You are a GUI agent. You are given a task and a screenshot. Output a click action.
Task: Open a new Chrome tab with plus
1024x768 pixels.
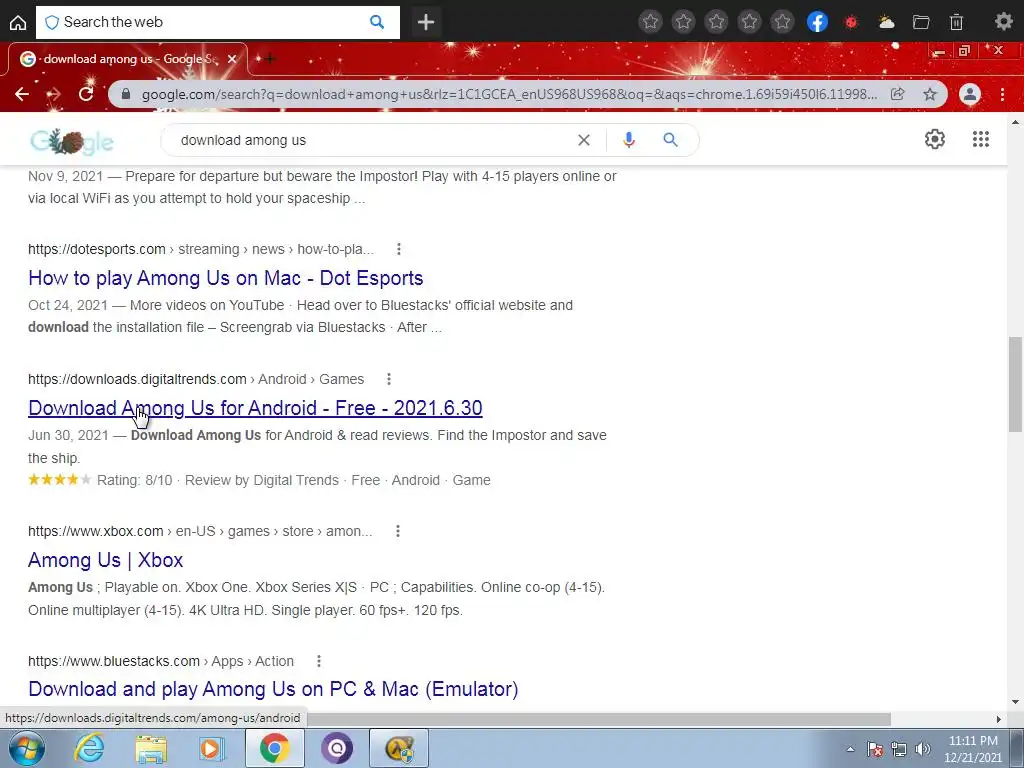click(269, 59)
